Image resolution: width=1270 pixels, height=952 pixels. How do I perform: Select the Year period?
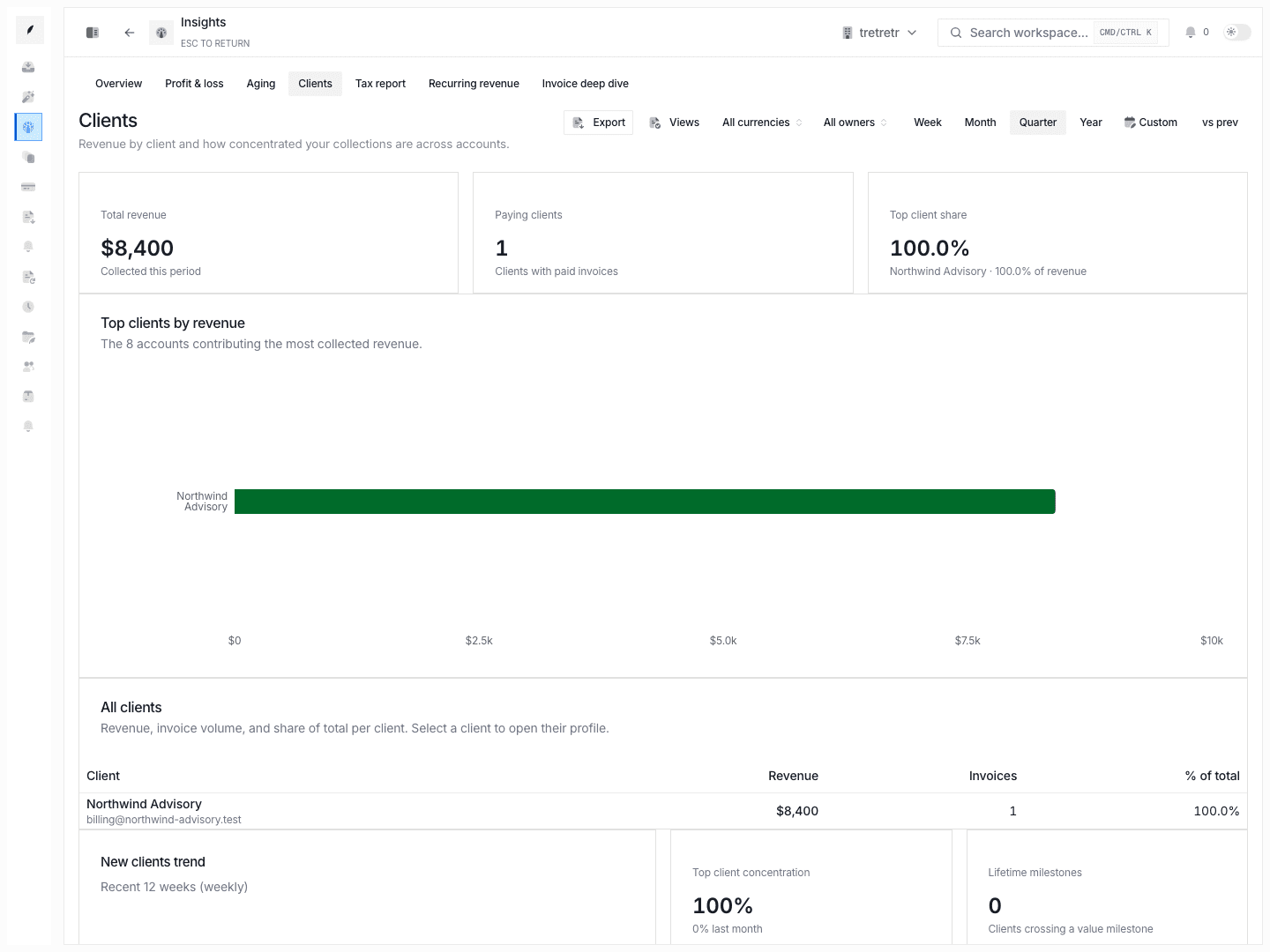[1091, 123]
